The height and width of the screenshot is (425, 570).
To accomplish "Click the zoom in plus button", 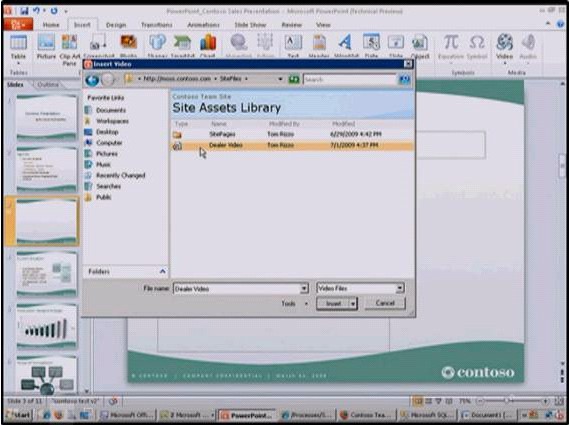I will click(546, 401).
